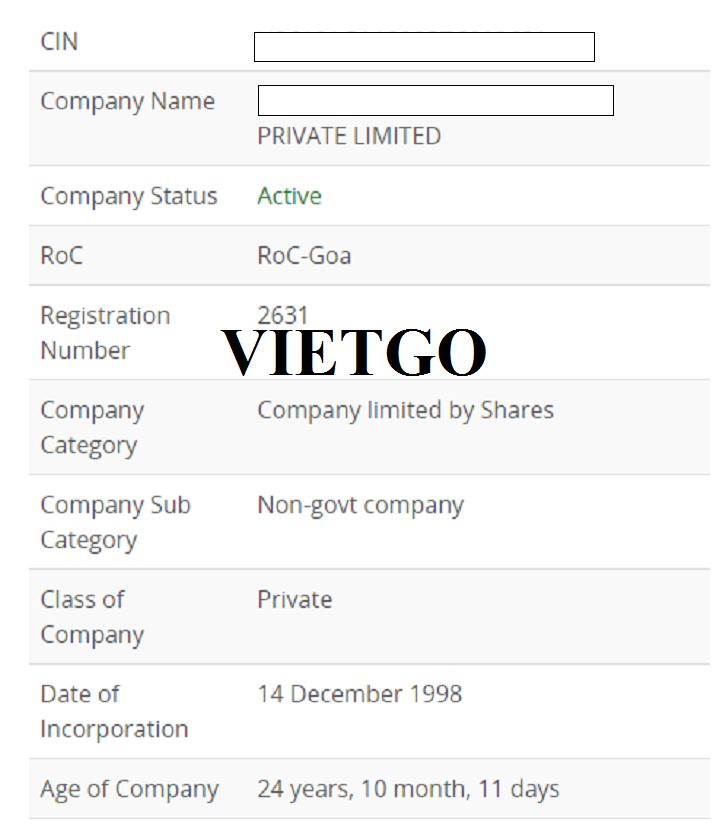Select the Private class value

(294, 600)
